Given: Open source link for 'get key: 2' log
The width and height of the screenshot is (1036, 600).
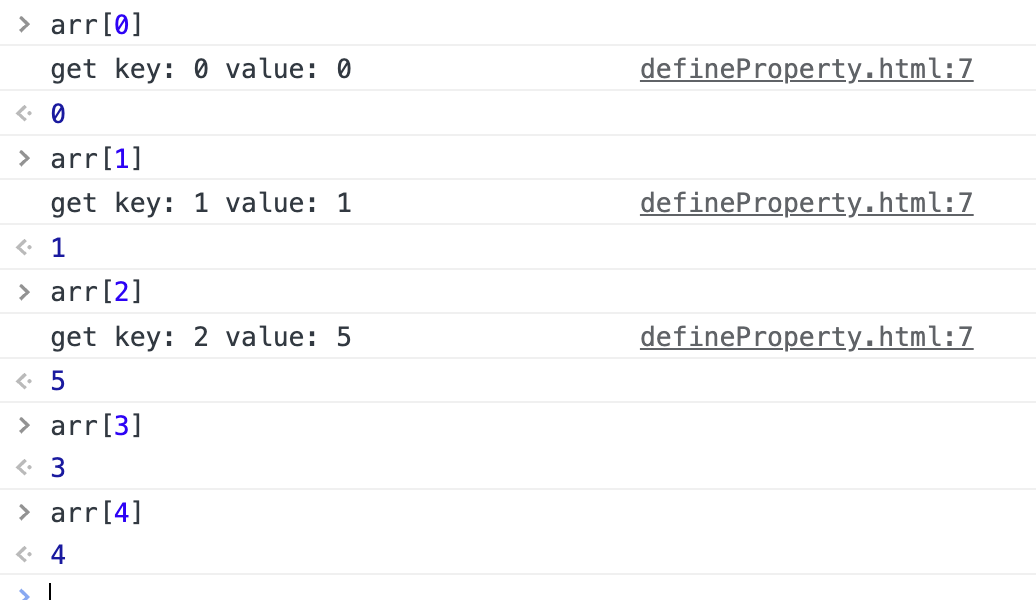Looking at the screenshot, I should pos(806,337).
